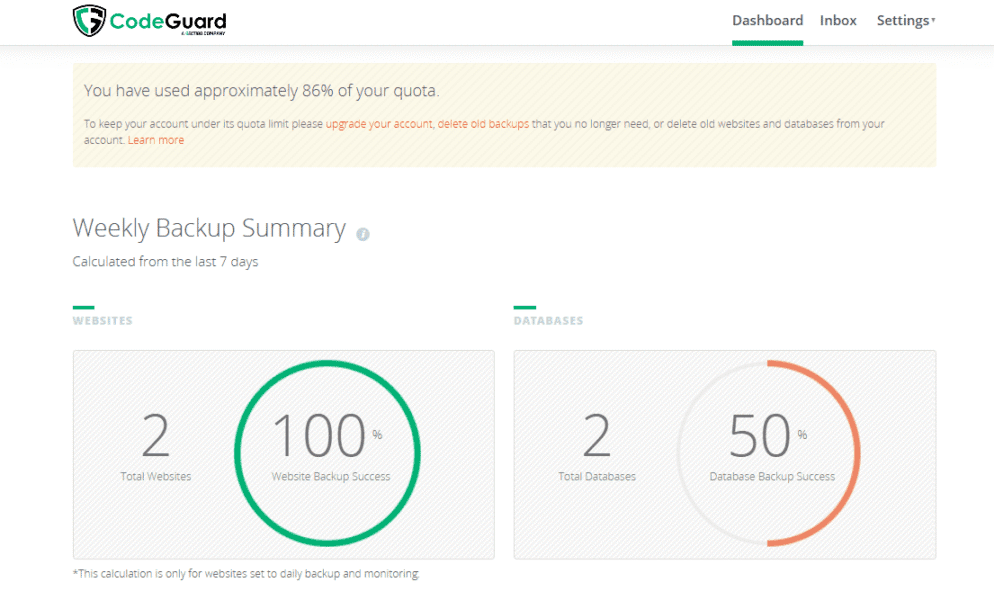The width and height of the screenshot is (994, 600).
Task: Click the CodeGuard logo
Action: (148, 20)
